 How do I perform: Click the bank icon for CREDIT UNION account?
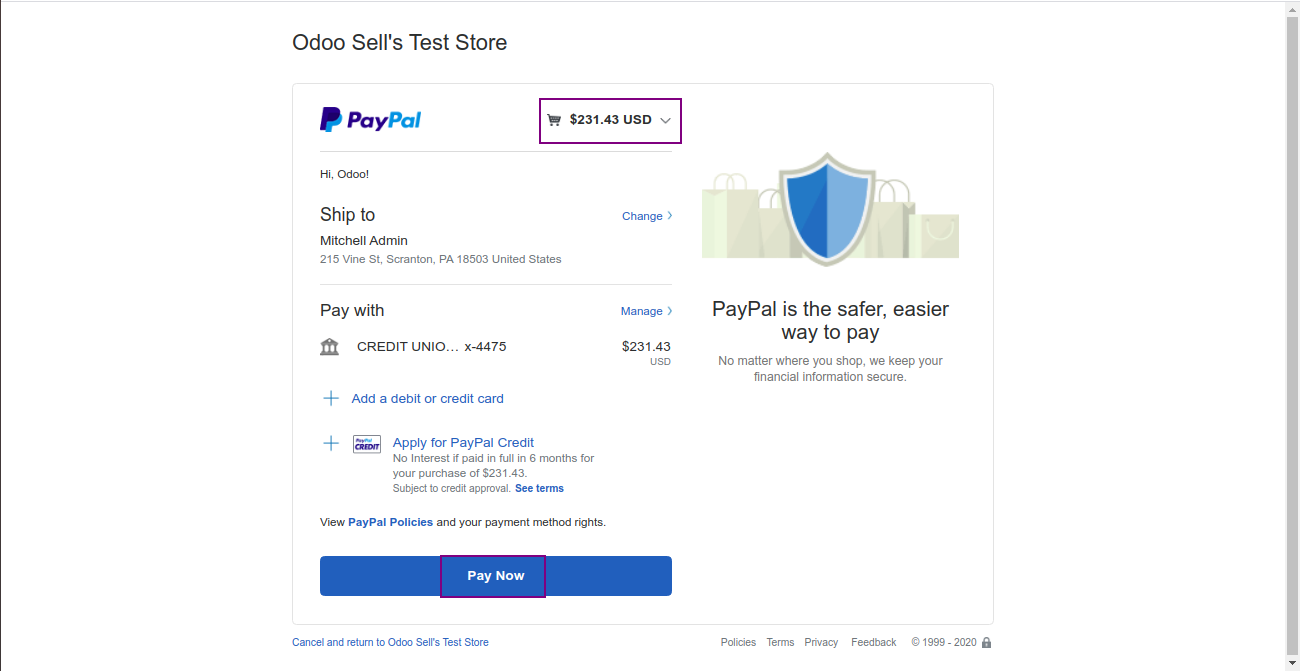coord(330,347)
